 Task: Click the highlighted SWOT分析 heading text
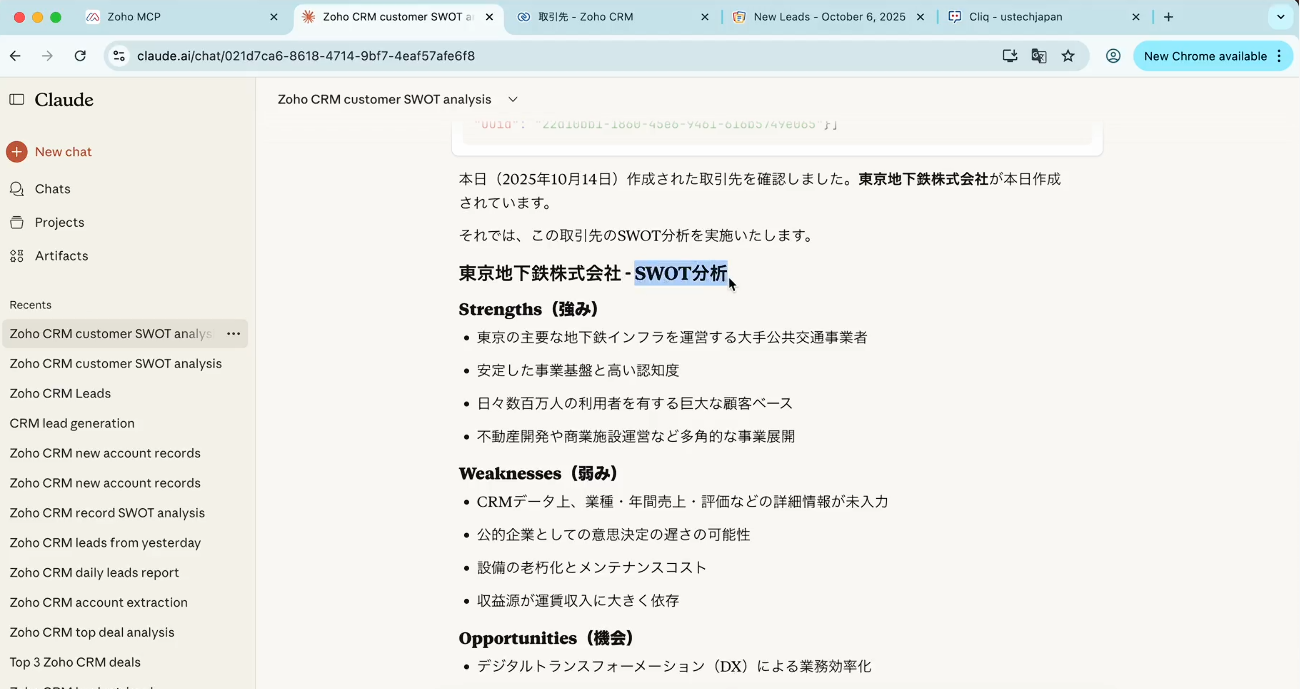point(681,273)
